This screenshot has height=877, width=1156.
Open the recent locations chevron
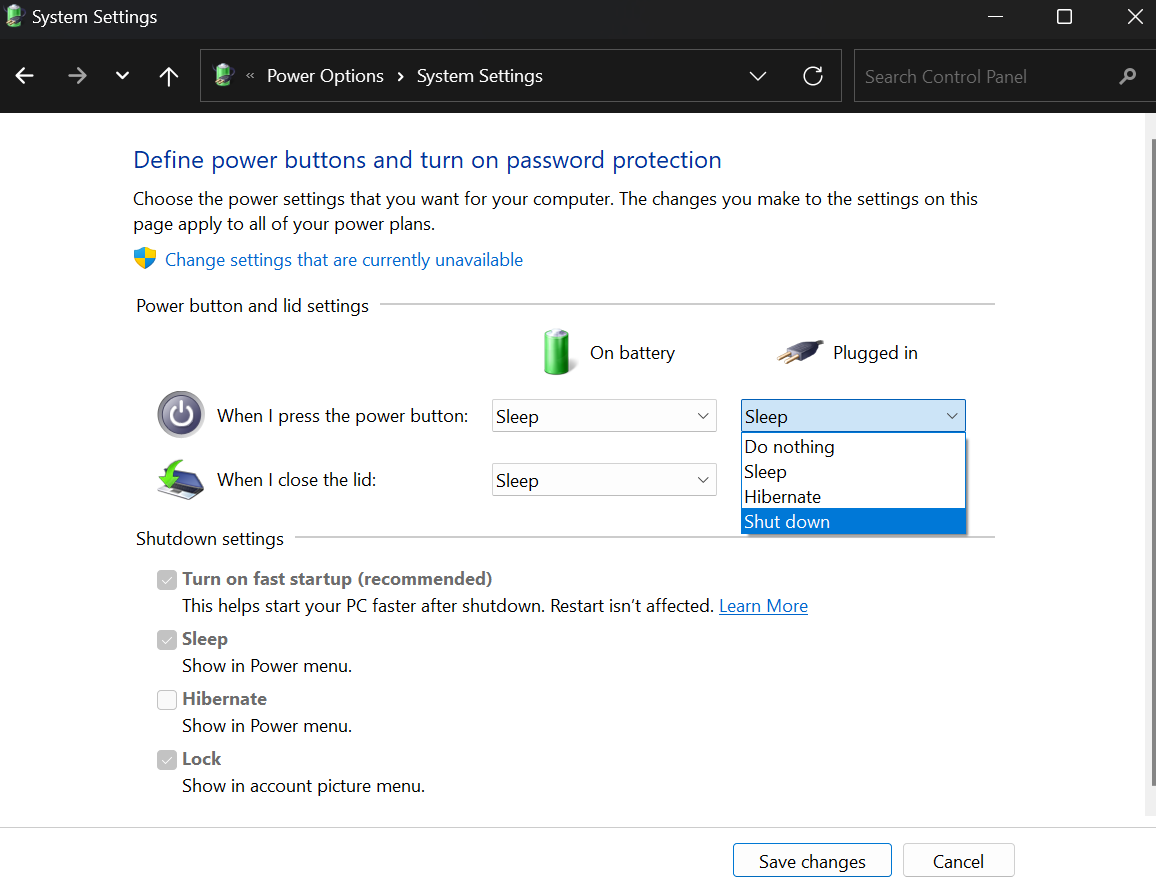click(x=122, y=76)
